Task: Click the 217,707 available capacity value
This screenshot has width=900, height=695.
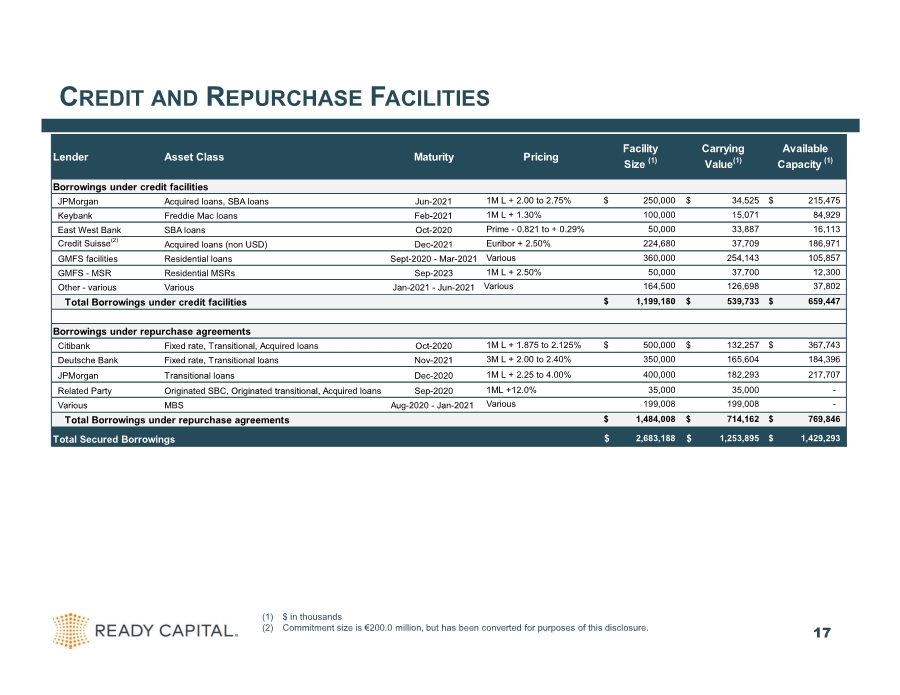Action: (824, 375)
